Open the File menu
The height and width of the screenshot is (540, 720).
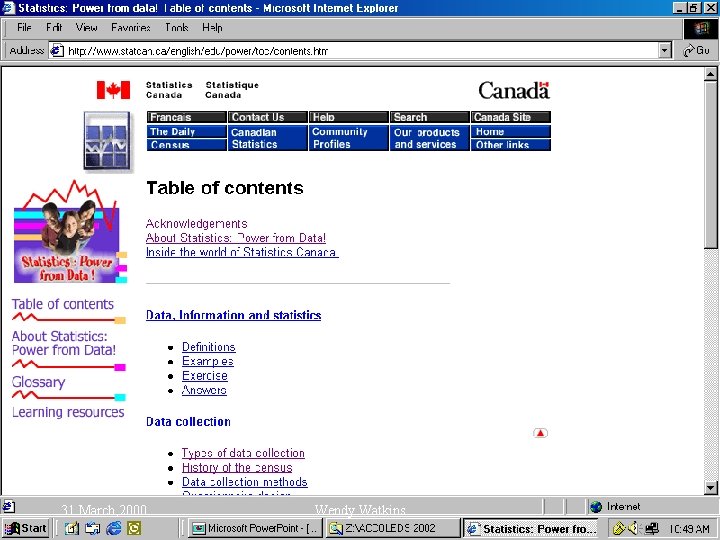tap(24, 28)
